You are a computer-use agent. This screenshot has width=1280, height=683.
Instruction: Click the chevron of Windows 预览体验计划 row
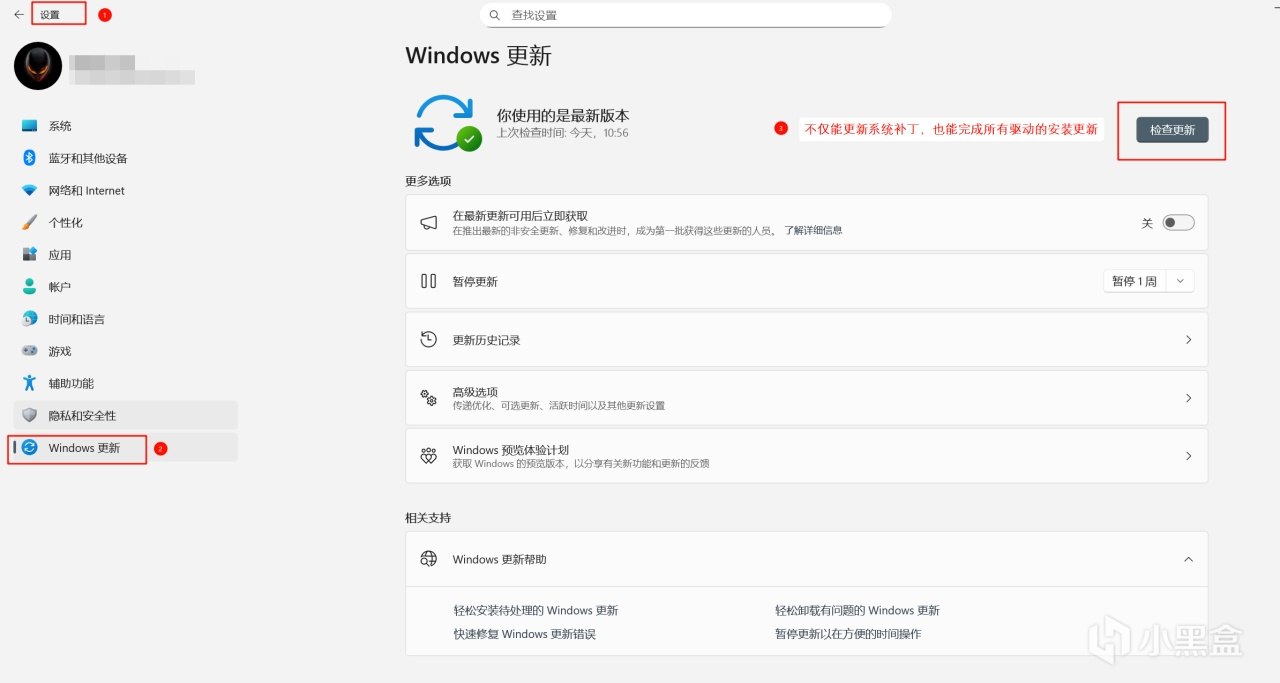pyautogui.click(x=1188, y=456)
